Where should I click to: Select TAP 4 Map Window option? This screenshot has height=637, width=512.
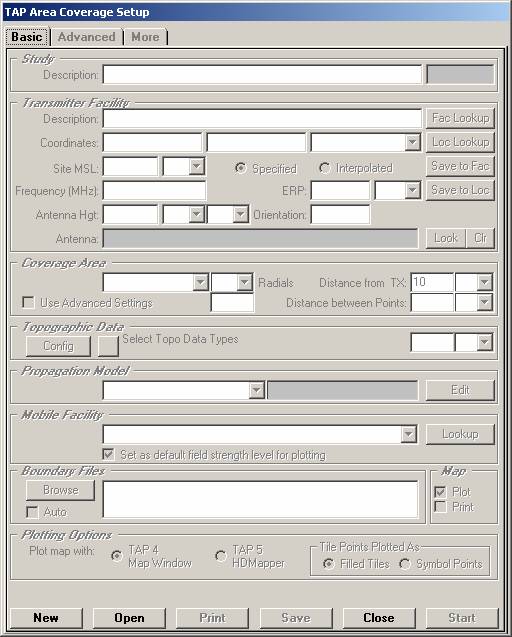pyautogui.click(x=117, y=555)
